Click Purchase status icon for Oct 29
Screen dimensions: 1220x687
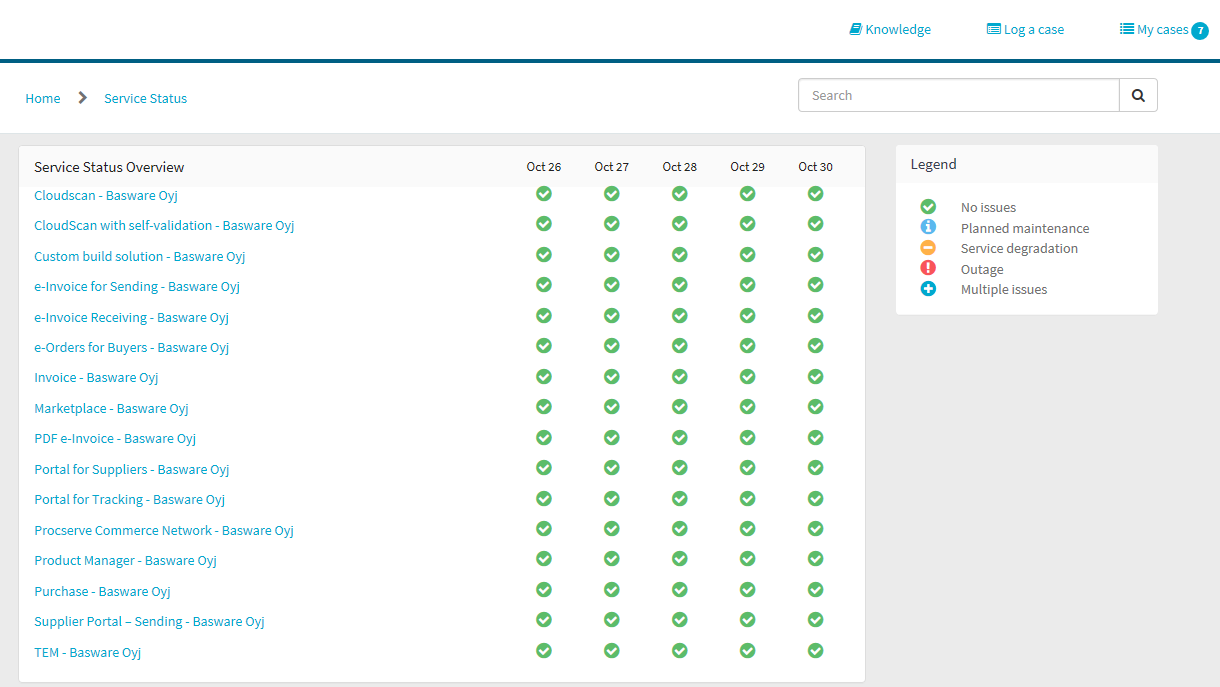pyautogui.click(x=748, y=589)
